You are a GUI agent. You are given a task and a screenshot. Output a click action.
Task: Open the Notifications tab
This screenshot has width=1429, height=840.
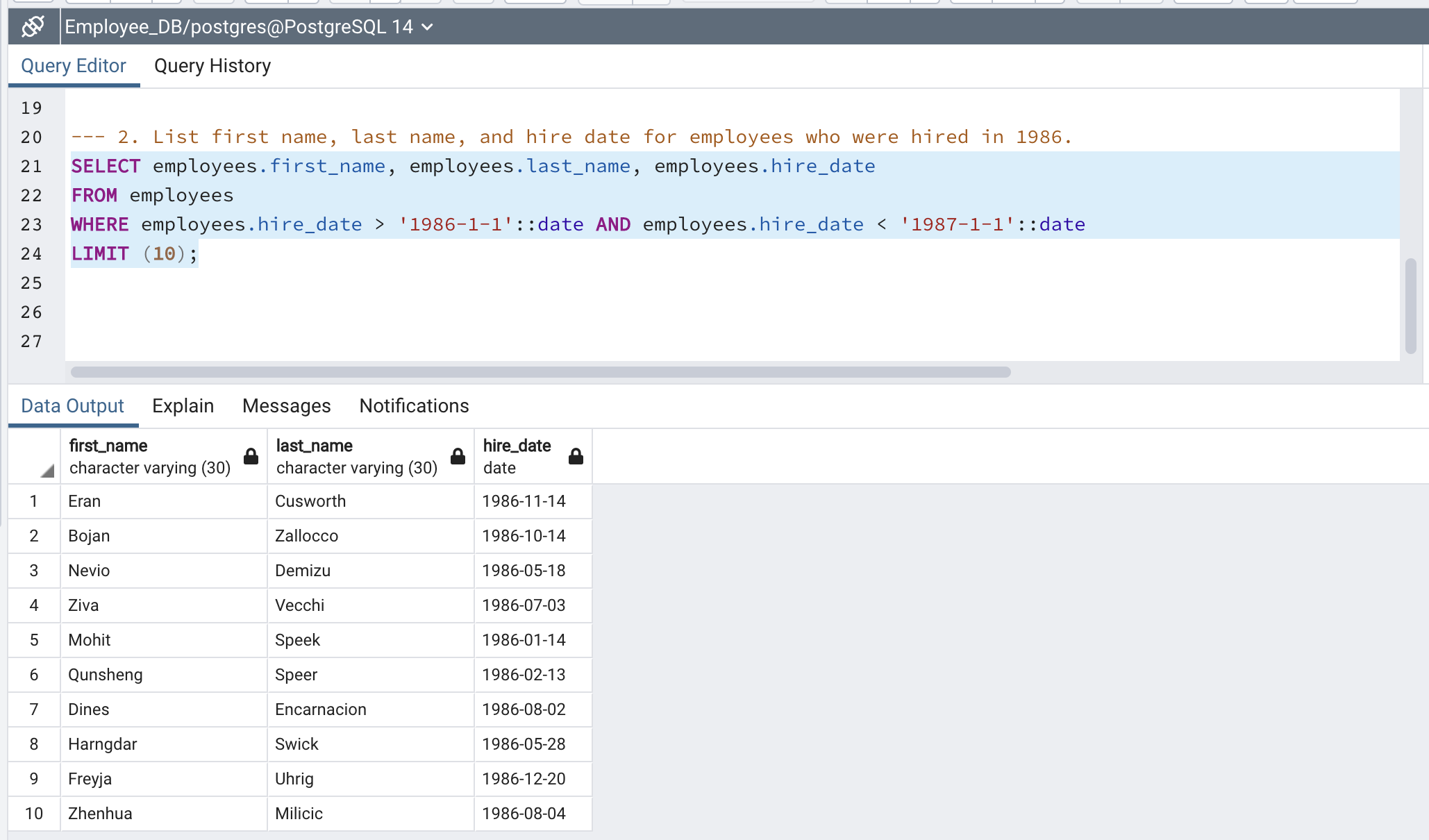414,405
